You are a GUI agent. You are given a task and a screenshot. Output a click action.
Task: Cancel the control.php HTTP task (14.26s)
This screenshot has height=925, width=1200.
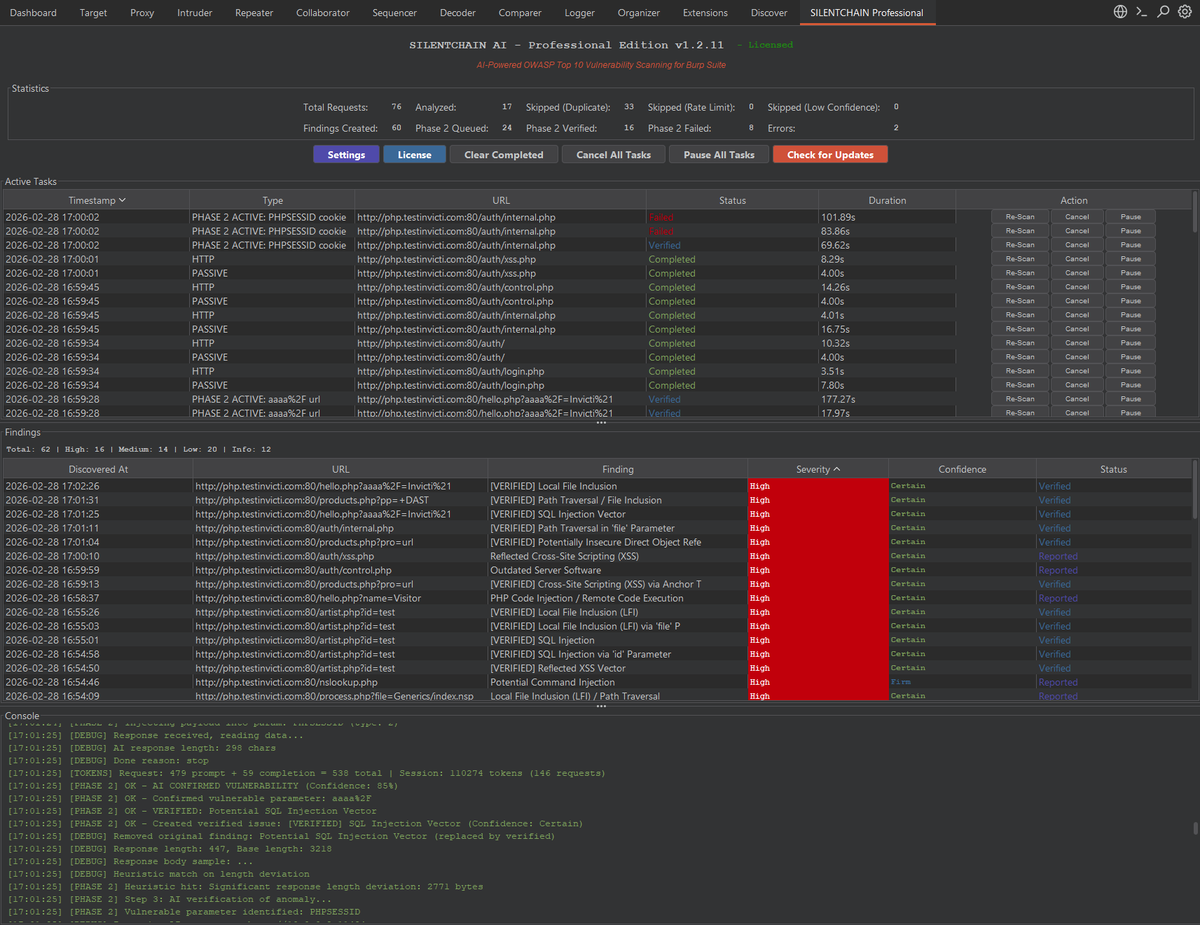pyautogui.click(x=1076, y=287)
